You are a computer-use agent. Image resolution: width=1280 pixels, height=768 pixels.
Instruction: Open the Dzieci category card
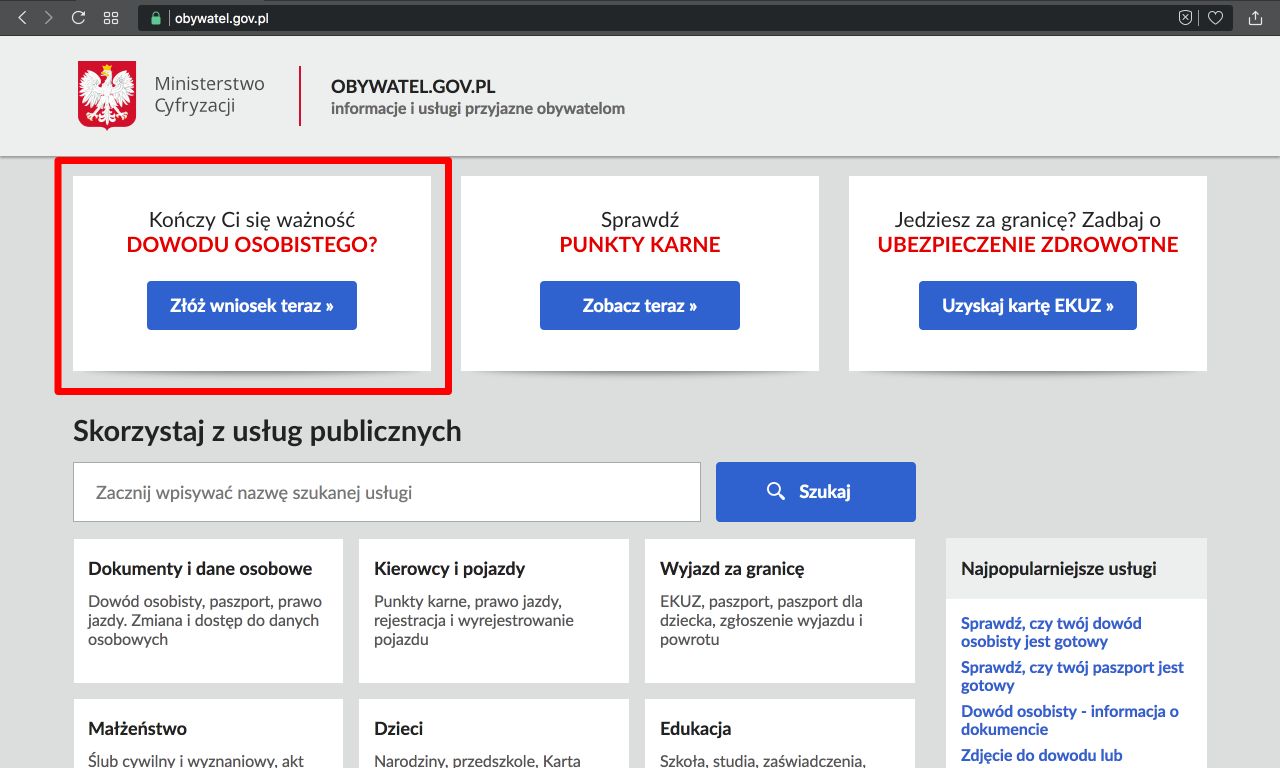pyautogui.click(x=494, y=734)
